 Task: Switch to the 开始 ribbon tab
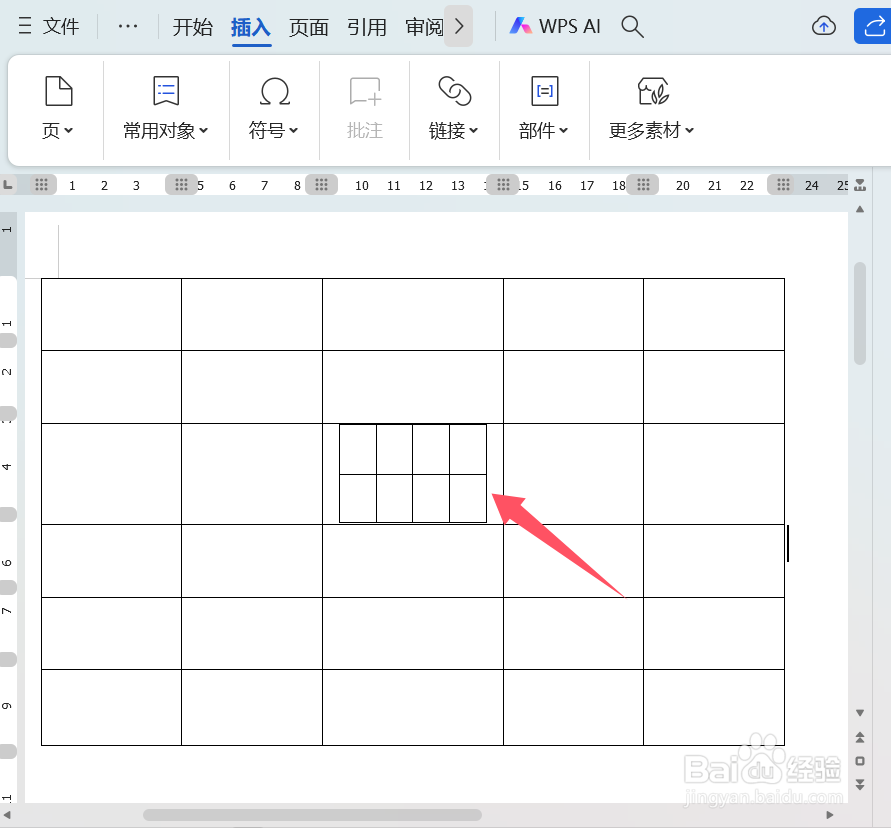(193, 28)
